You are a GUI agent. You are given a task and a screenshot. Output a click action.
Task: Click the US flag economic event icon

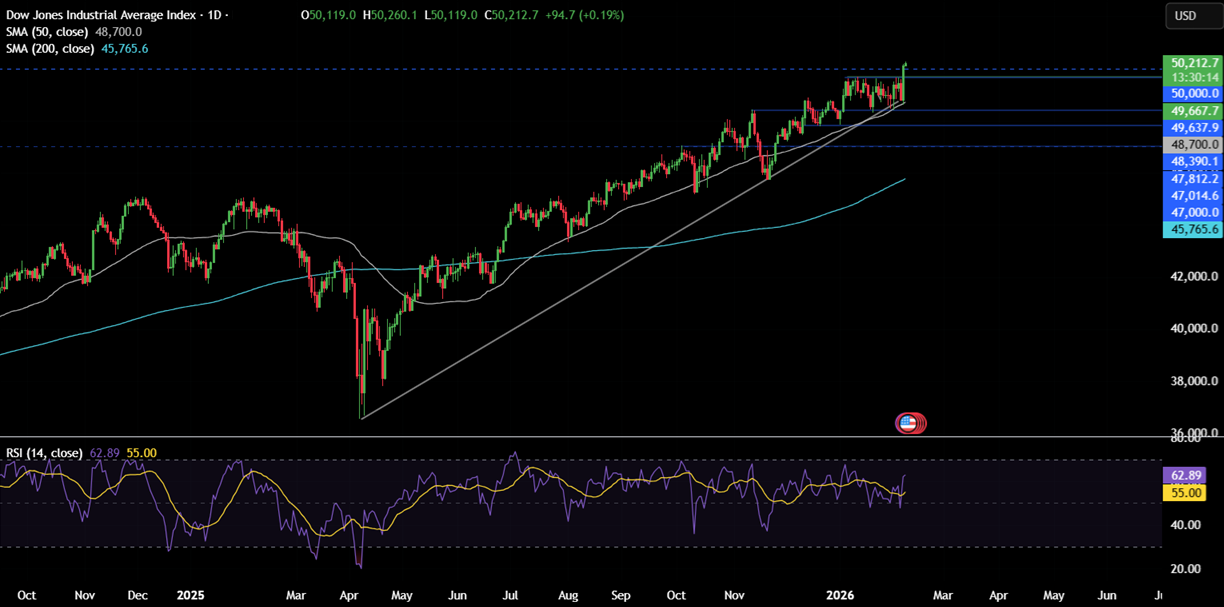point(909,423)
